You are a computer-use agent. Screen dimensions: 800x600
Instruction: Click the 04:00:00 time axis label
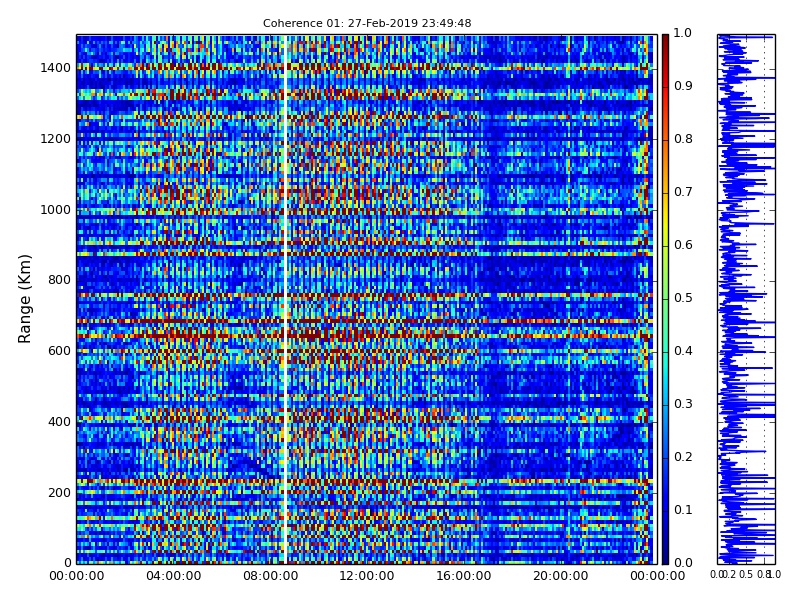pyautogui.click(x=173, y=576)
